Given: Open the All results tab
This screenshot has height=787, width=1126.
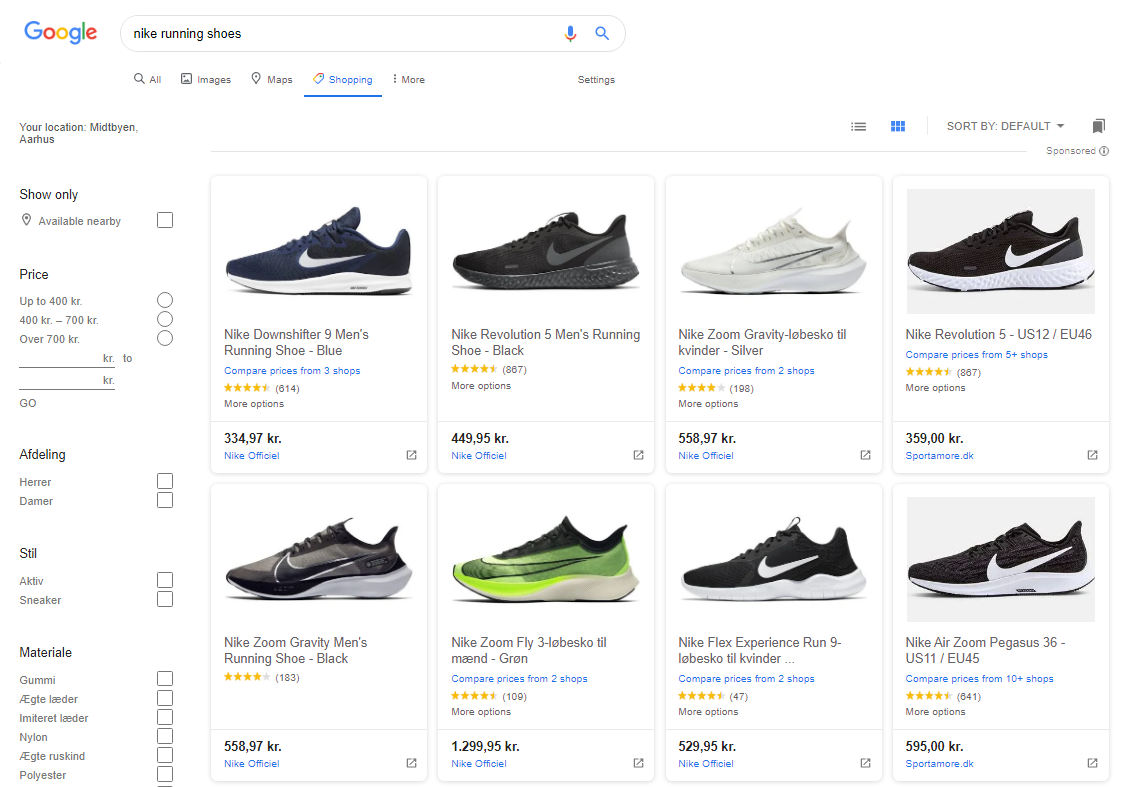Looking at the screenshot, I should [147, 79].
